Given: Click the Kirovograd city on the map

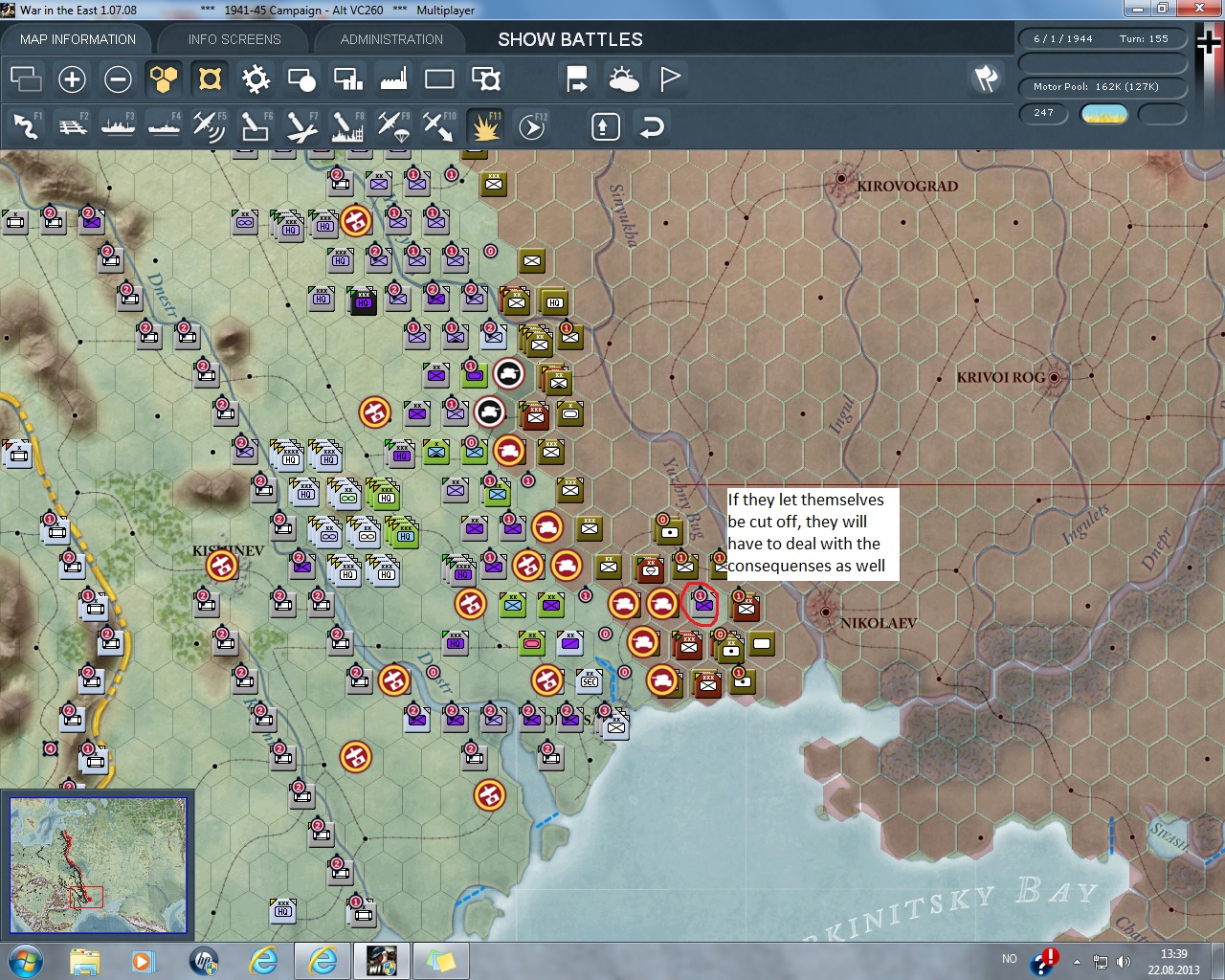Looking at the screenshot, I should point(842,179).
